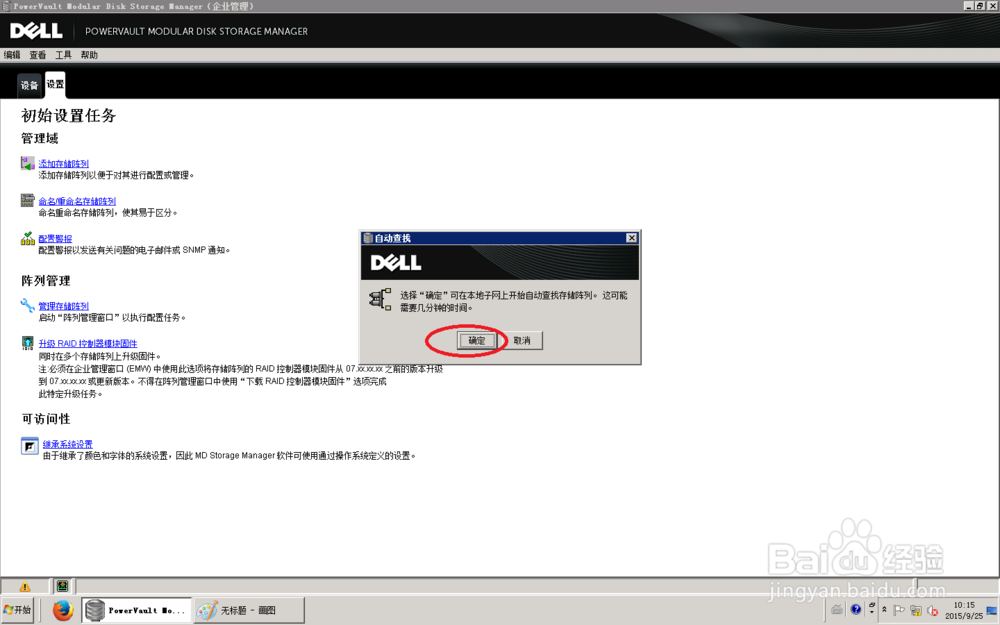The width and height of the screenshot is (1000, 625).
Task: Open the 工具 menu
Action: pyautogui.click(x=63, y=55)
